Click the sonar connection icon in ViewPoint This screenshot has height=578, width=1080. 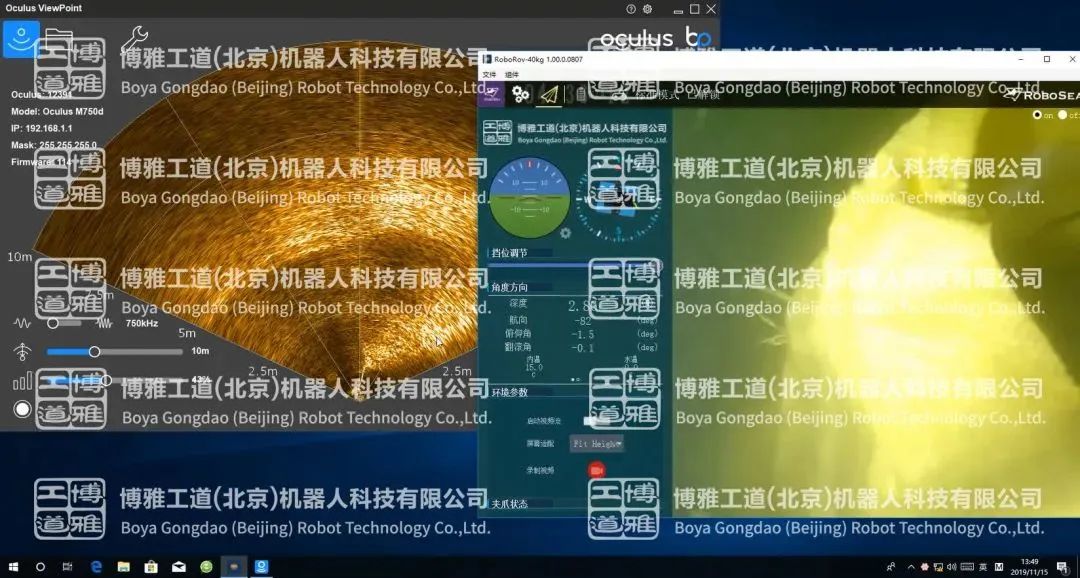(x=21, y=39)
